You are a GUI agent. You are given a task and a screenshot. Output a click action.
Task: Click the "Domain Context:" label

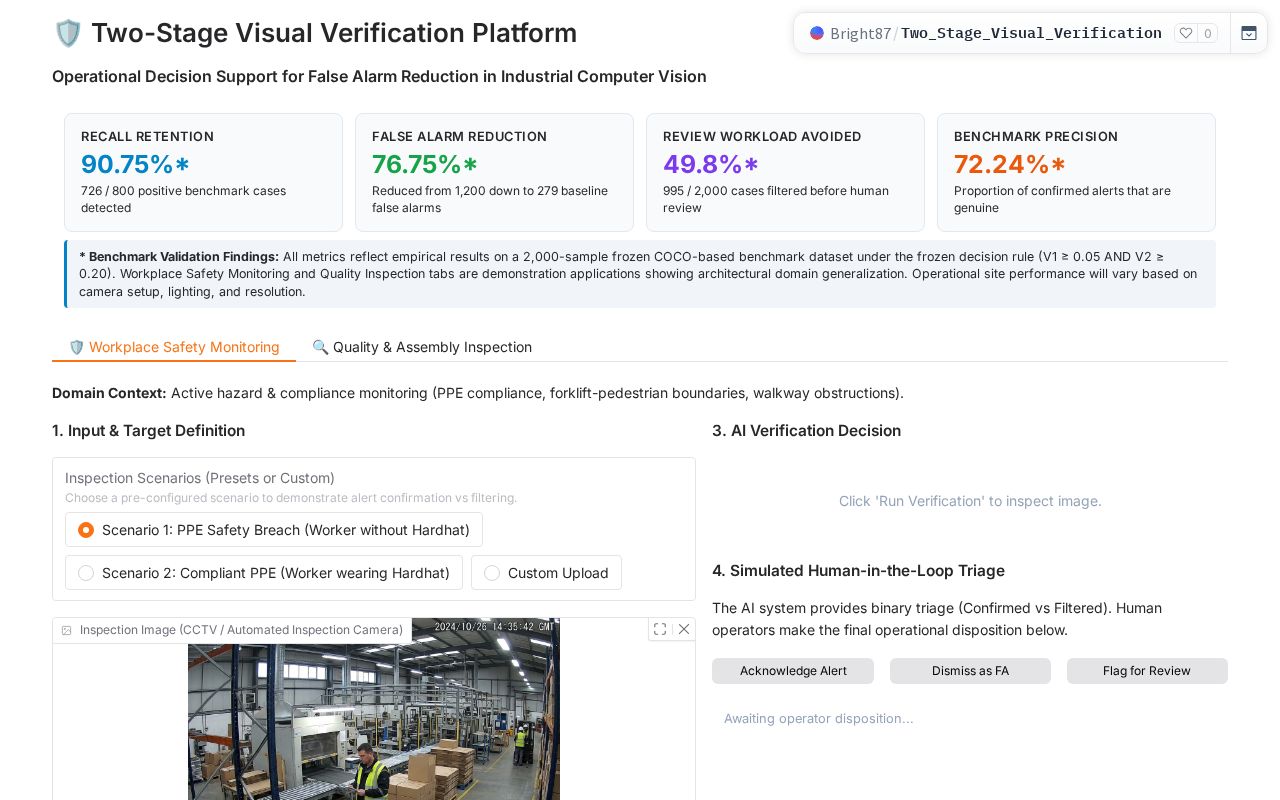click(109, 393)
